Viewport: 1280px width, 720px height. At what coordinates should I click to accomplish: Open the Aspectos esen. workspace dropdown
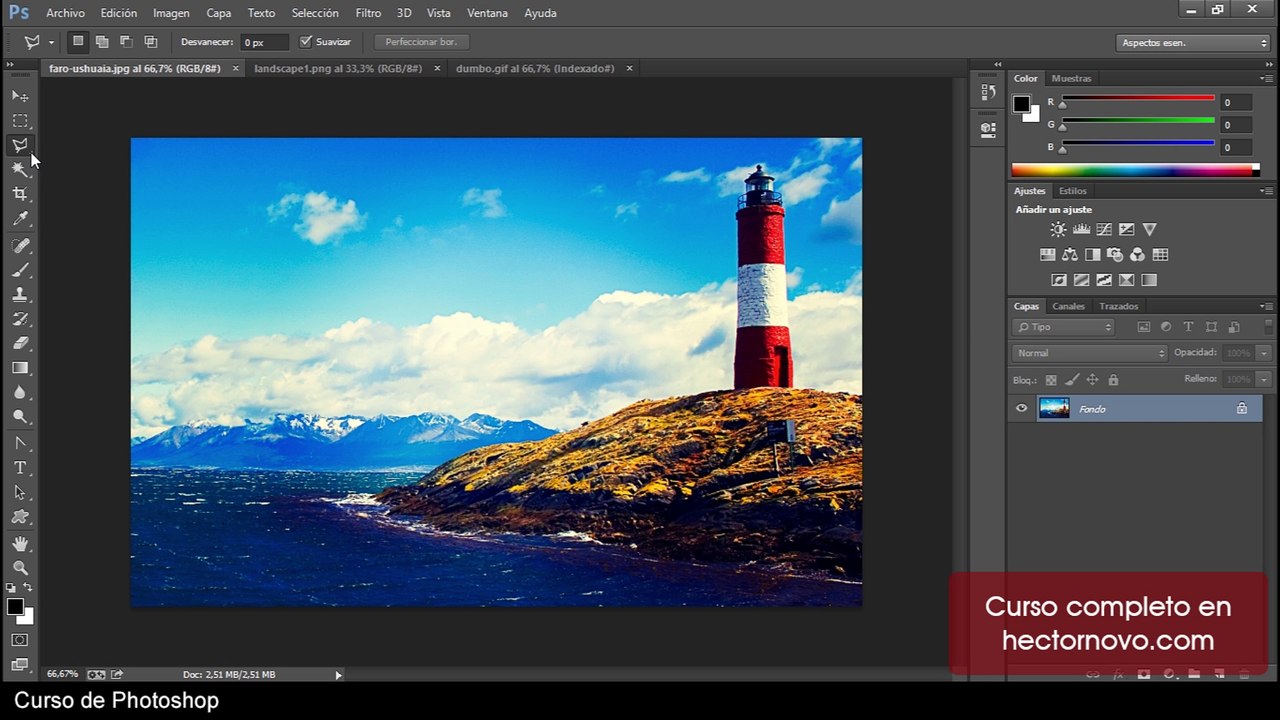click(1193, 43)
